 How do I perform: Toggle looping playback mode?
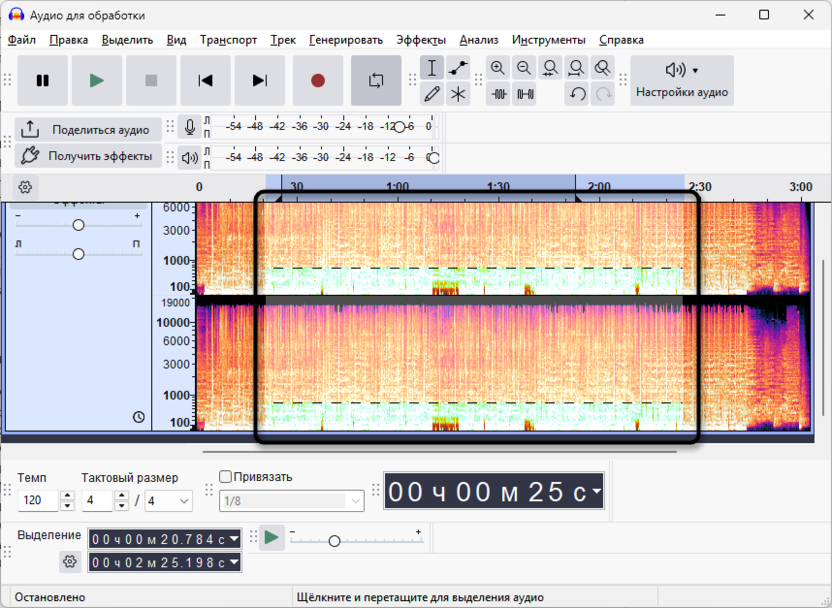pyautogui.click(x=376, y=80)
